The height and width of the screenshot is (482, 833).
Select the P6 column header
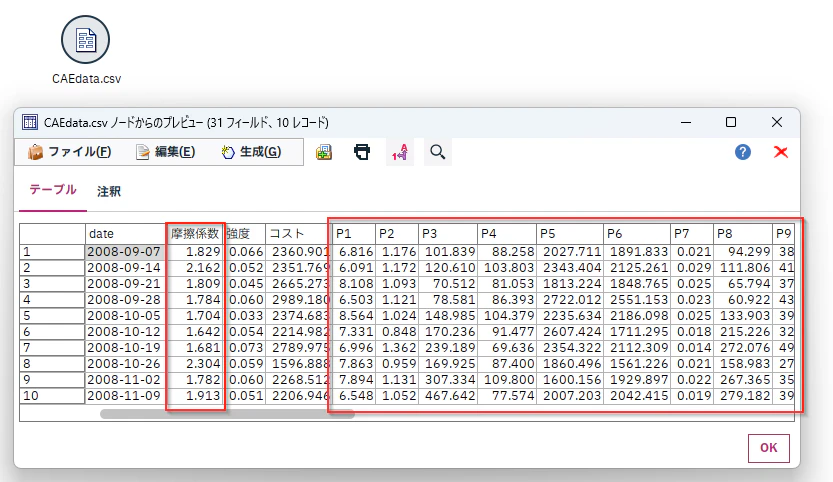[x=637, y=234]
